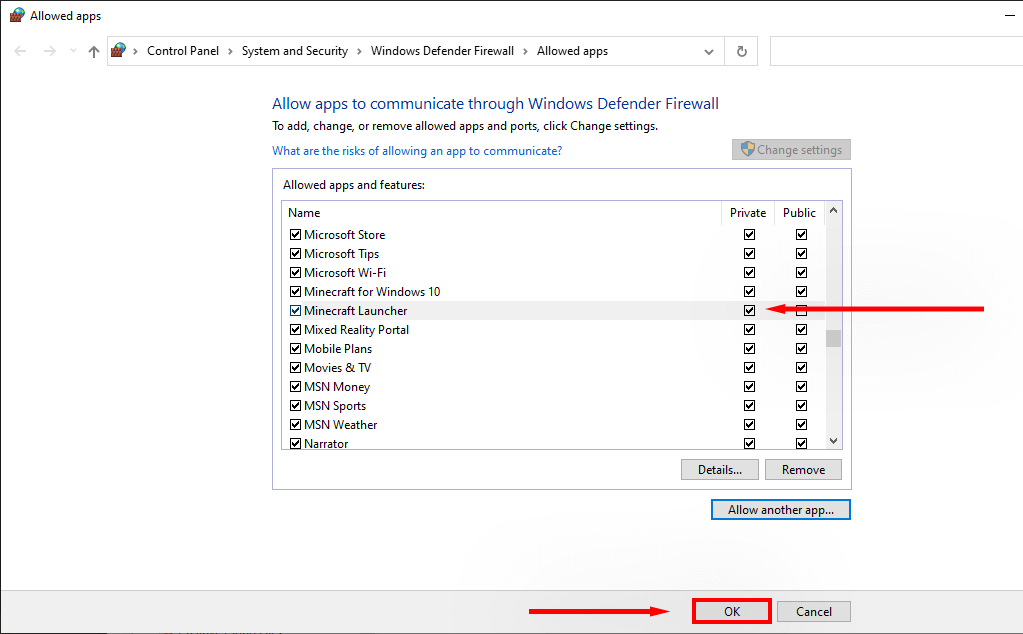The image size is (1023, 634).
Task: Expand the address bar history dropdown
Action: (709, 51)
